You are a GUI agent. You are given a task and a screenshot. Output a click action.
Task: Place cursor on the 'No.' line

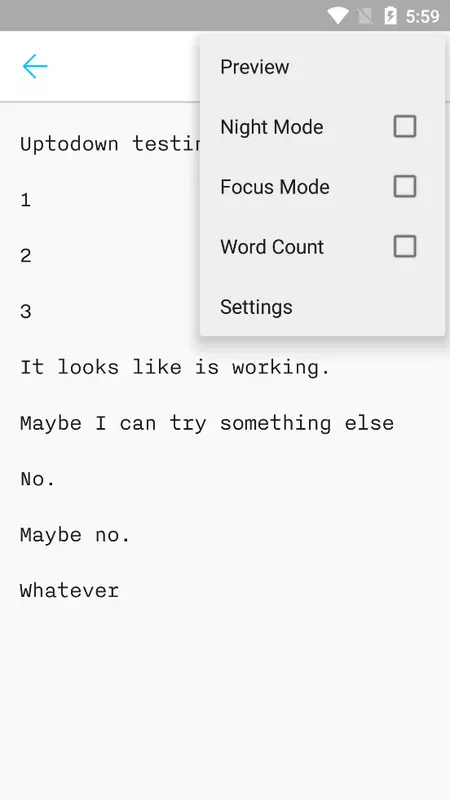(x=38, y=479)
